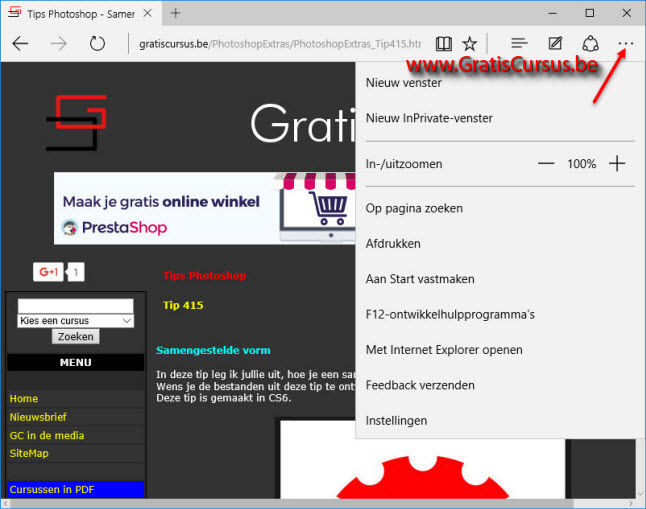Viewport: 646px width, 509px height.
Task: Open a new tab with plus
Action: pos(176,13)
